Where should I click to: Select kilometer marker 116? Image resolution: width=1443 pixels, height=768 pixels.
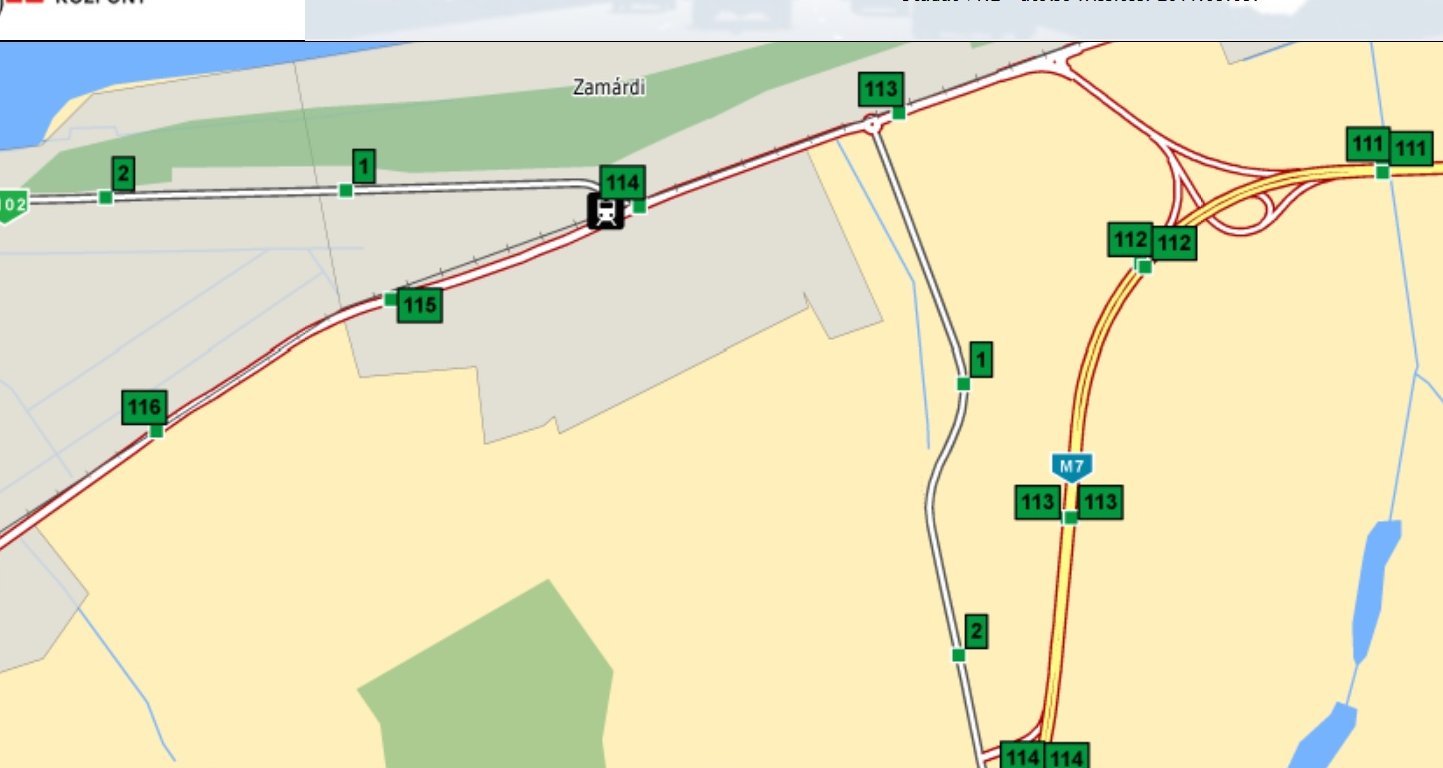click(144, 408)
